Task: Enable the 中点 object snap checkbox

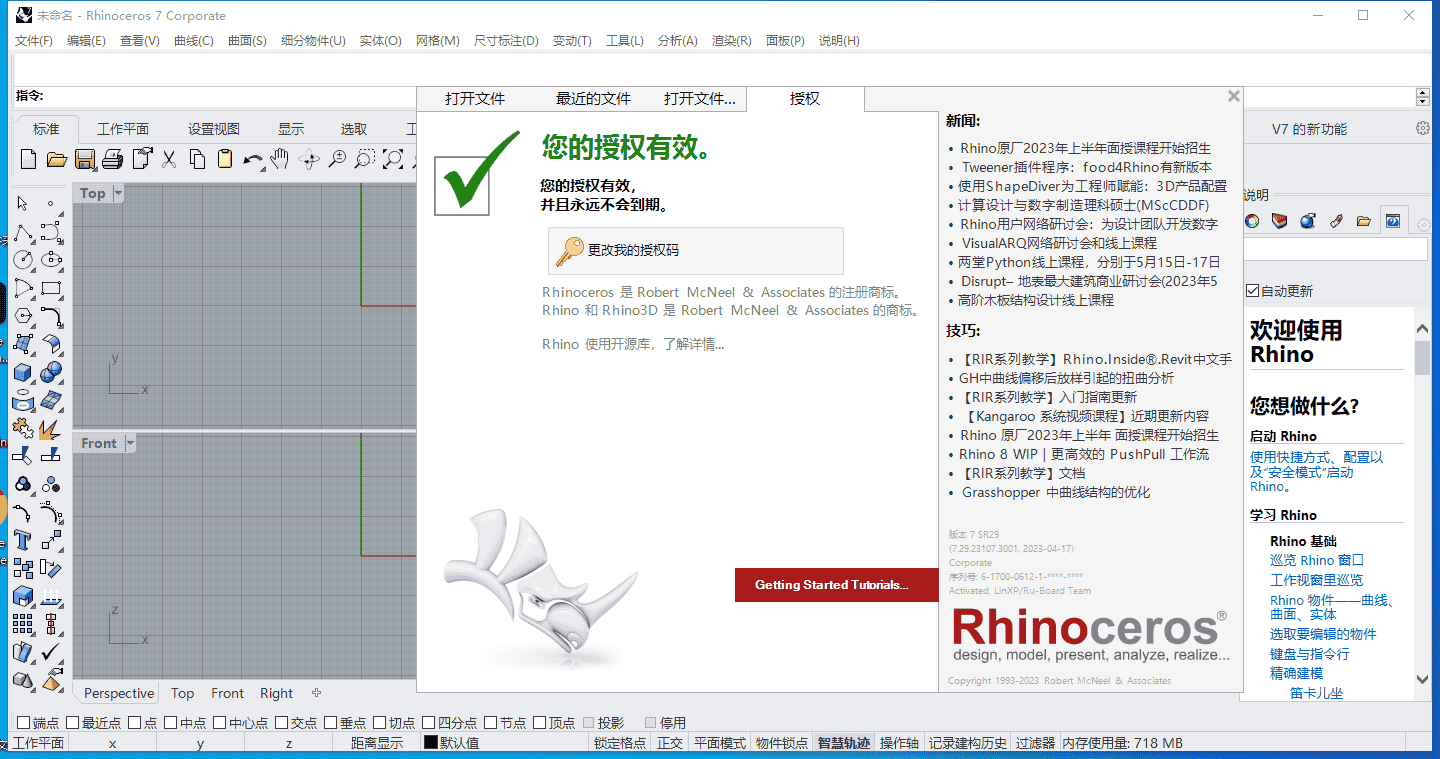Action: pos(172,721)
